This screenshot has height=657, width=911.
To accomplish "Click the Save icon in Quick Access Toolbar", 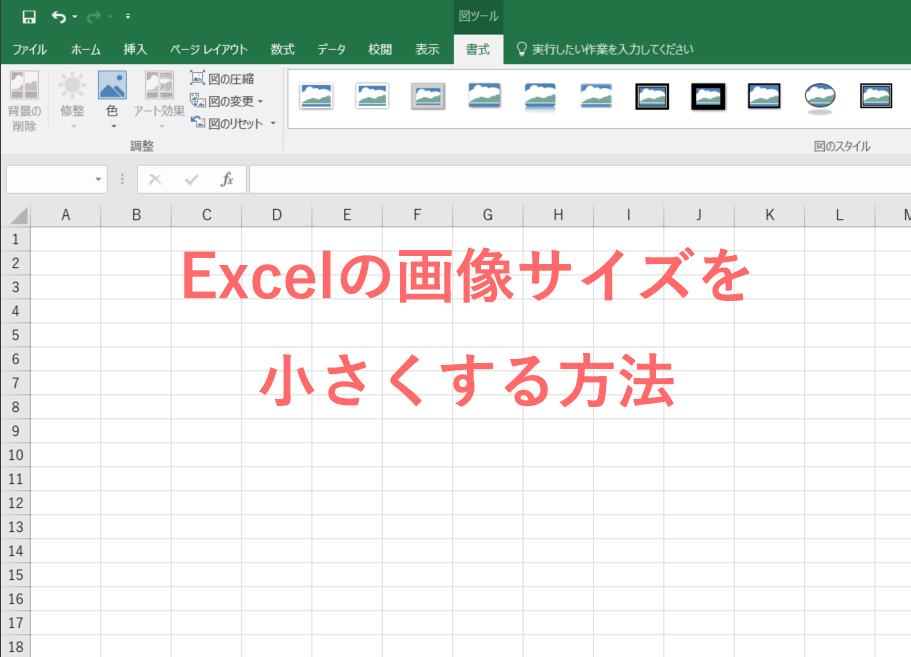I will coord(27,15).
